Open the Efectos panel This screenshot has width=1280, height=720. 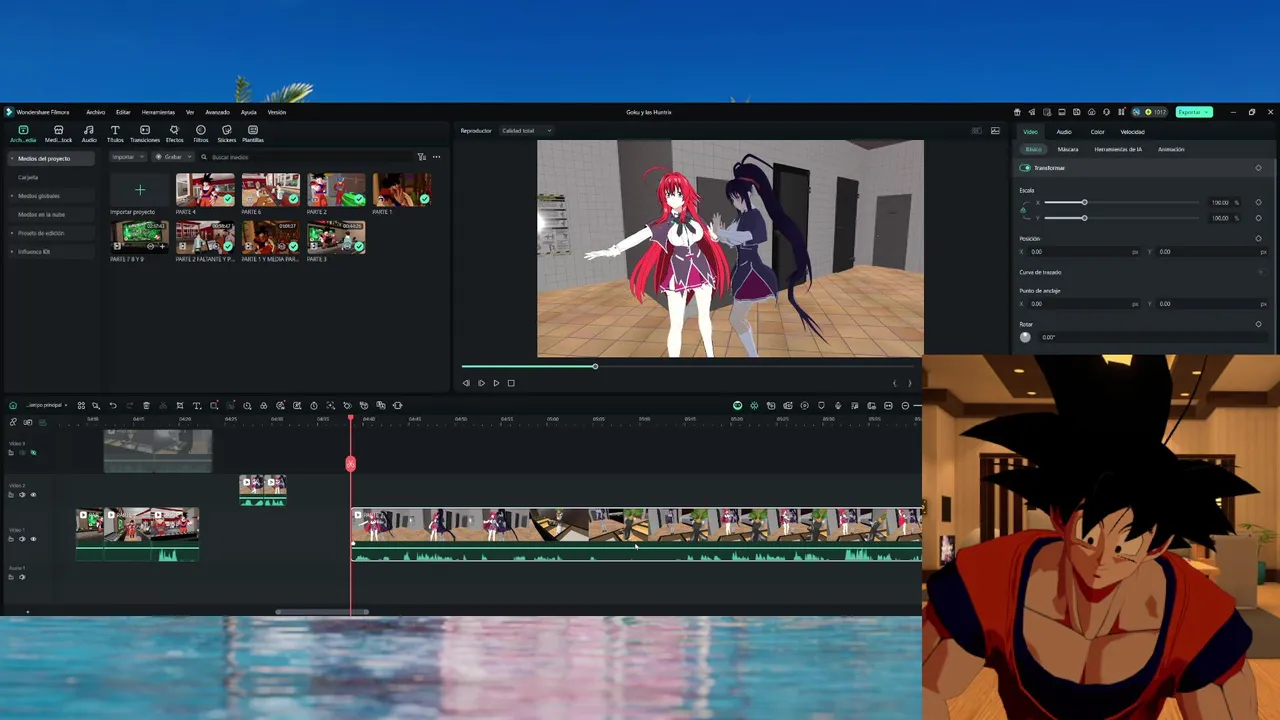pyautogui.click(x=174, y=133)
